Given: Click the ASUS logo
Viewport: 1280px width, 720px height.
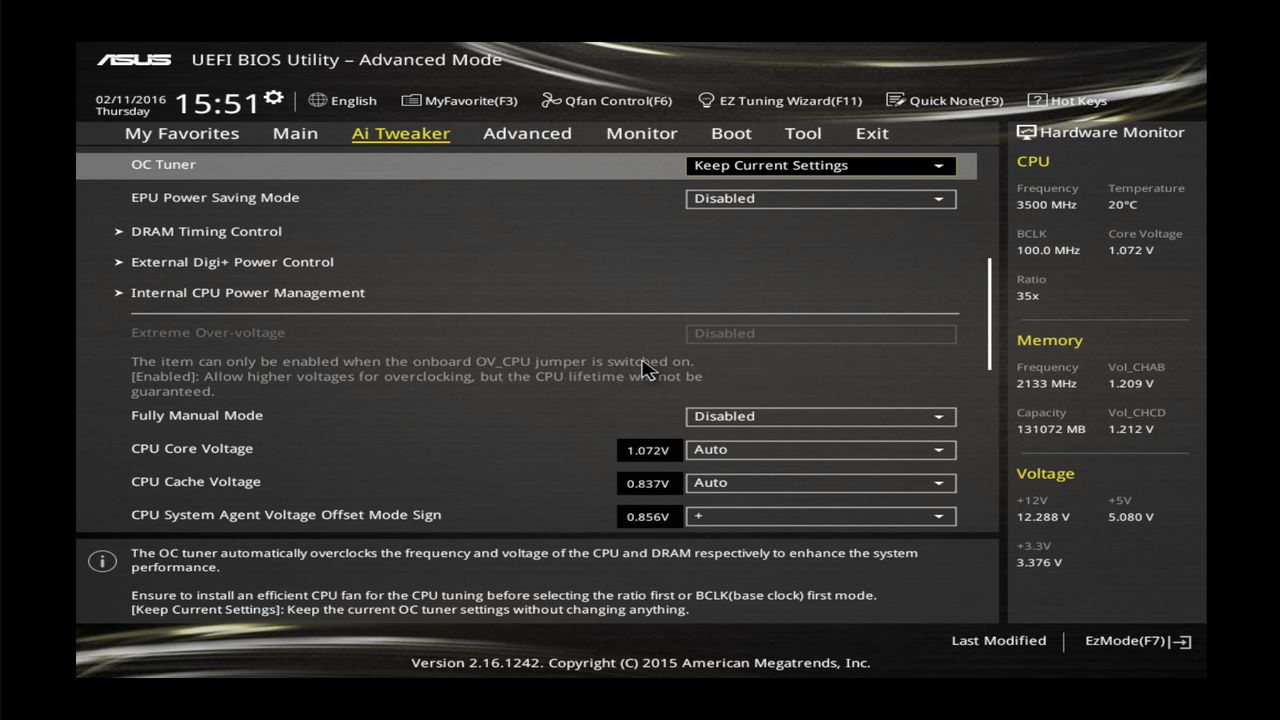Looking at the screenshot, I should coord(134,60).
